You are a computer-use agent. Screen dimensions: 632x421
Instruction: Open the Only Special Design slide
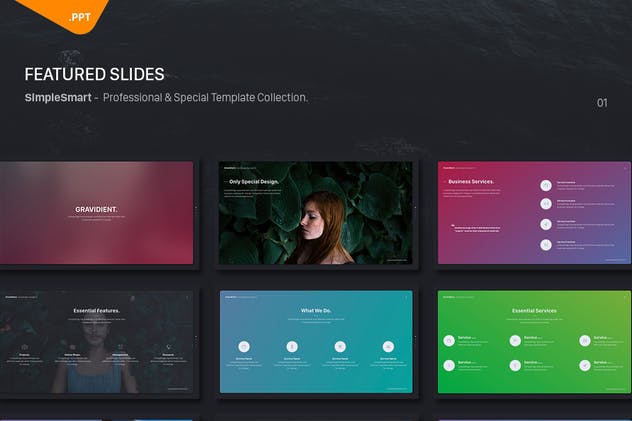tap(315, 212)
